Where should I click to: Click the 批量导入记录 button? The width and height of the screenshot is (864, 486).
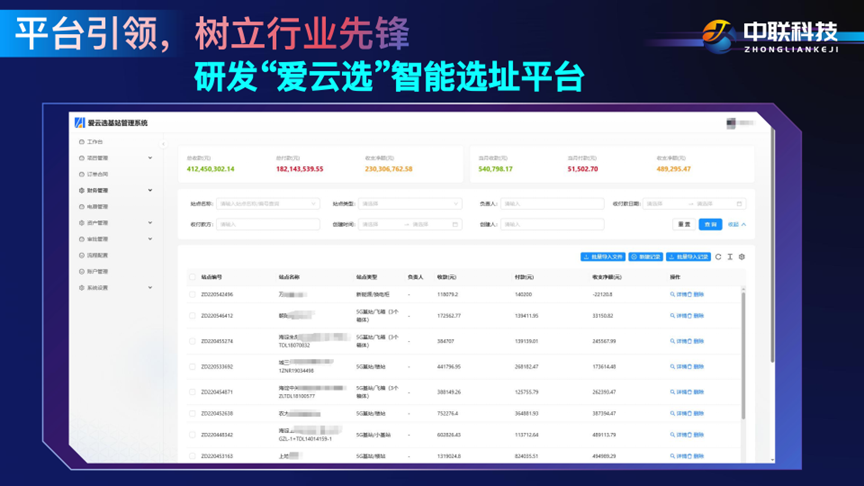[x=688, y=257]
